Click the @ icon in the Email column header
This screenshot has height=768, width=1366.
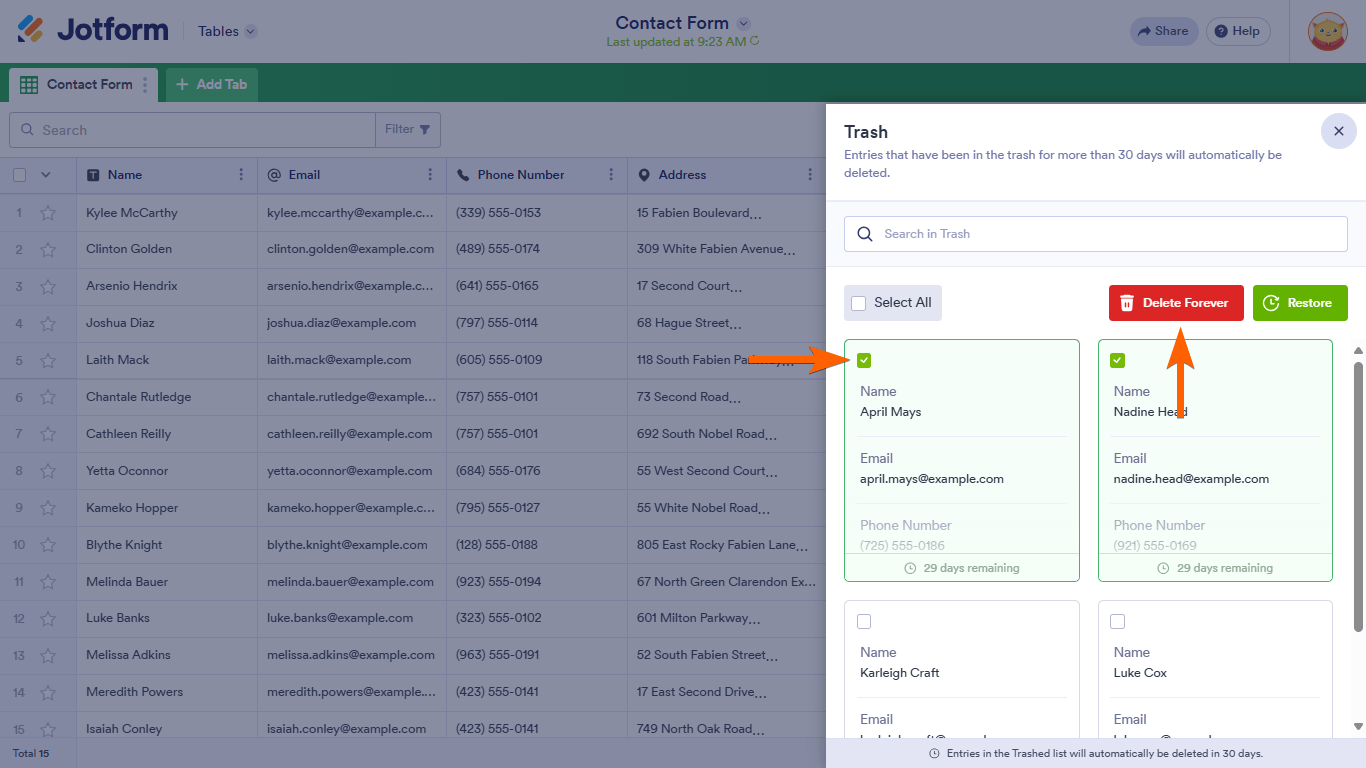pos(271,175)
